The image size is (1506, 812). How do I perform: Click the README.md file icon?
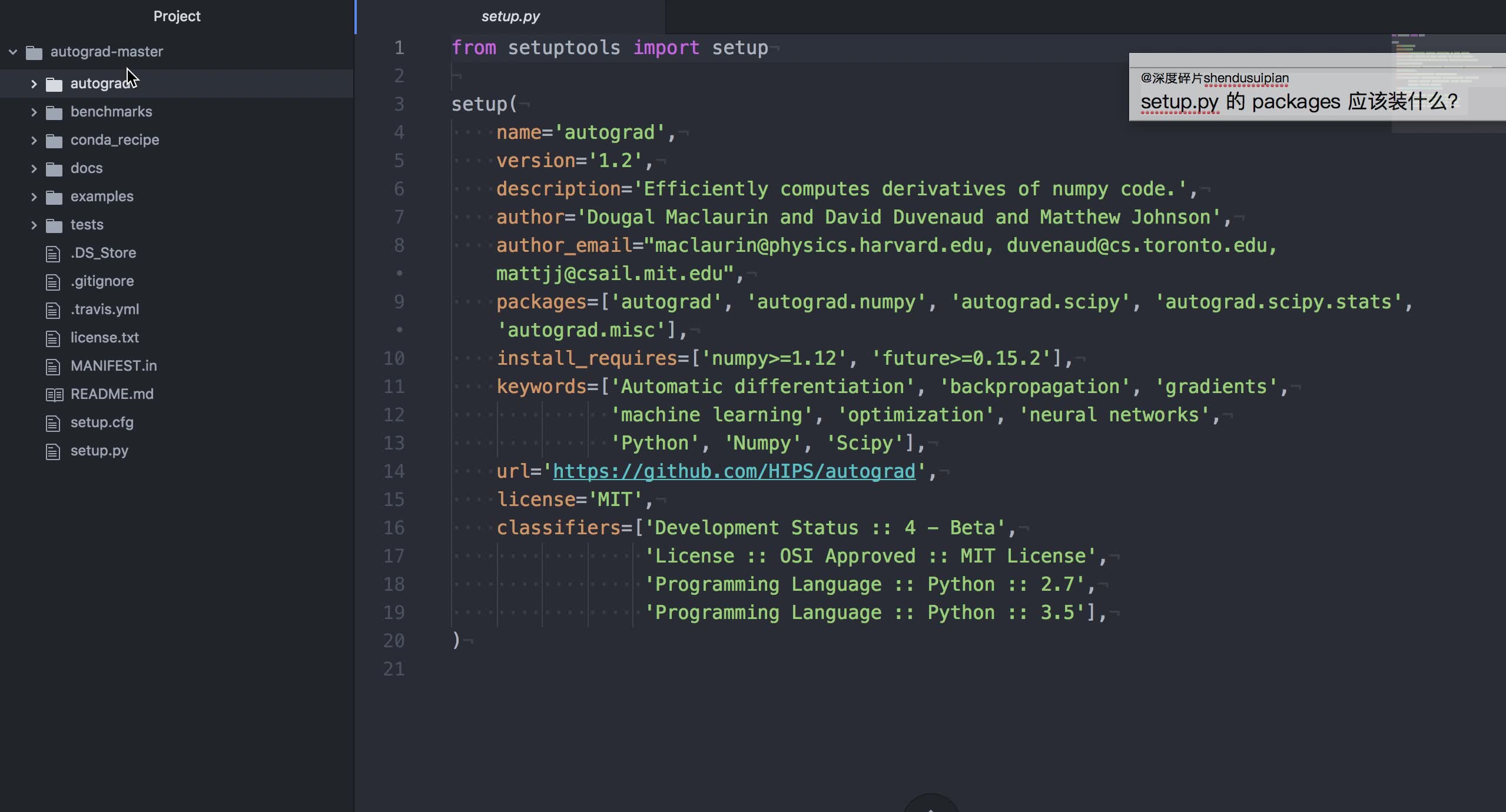[54, 394]
